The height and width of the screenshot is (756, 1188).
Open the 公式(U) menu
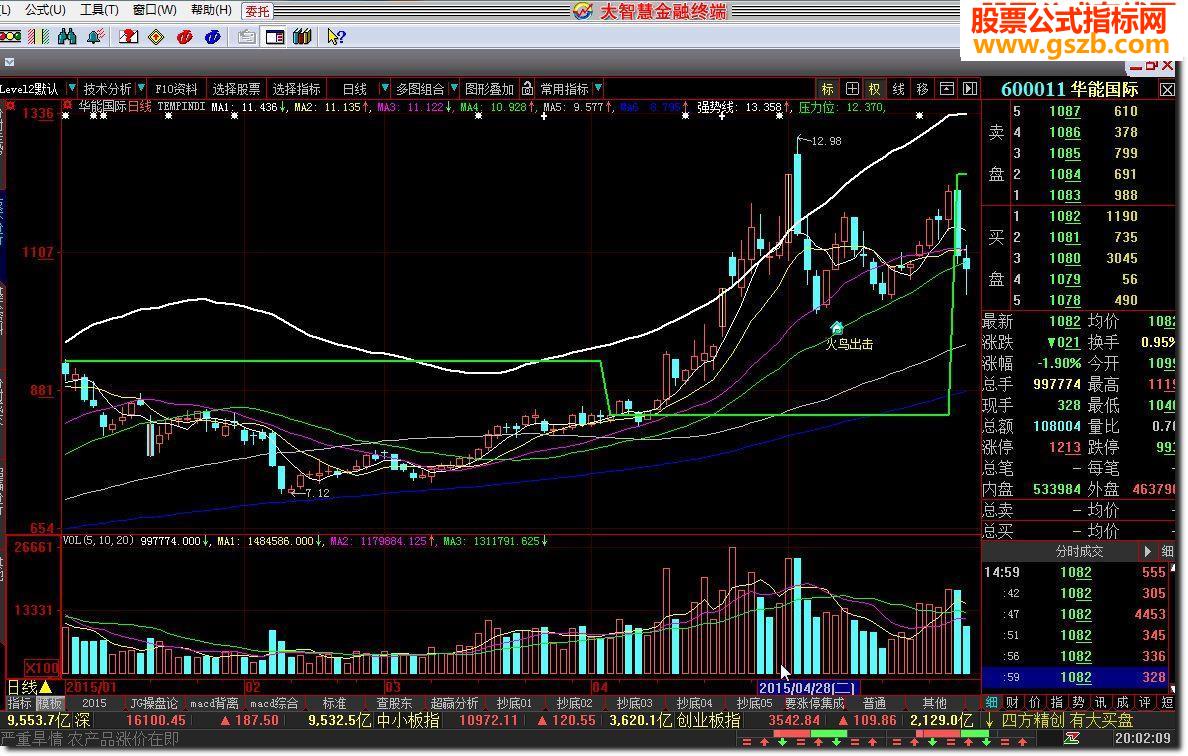coord(45,10)
